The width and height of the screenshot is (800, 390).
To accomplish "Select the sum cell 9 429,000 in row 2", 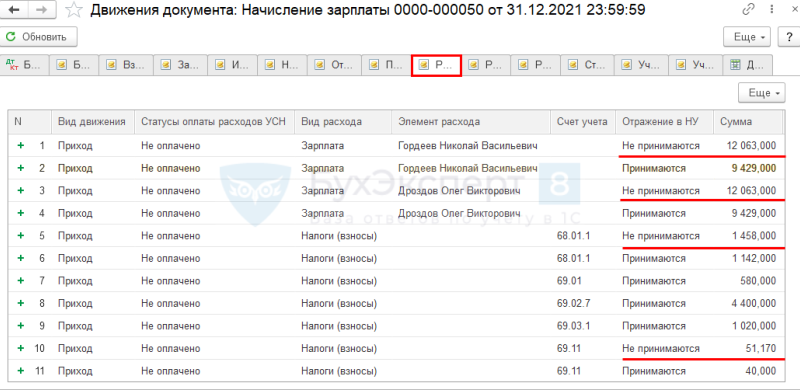I will 753,168.
